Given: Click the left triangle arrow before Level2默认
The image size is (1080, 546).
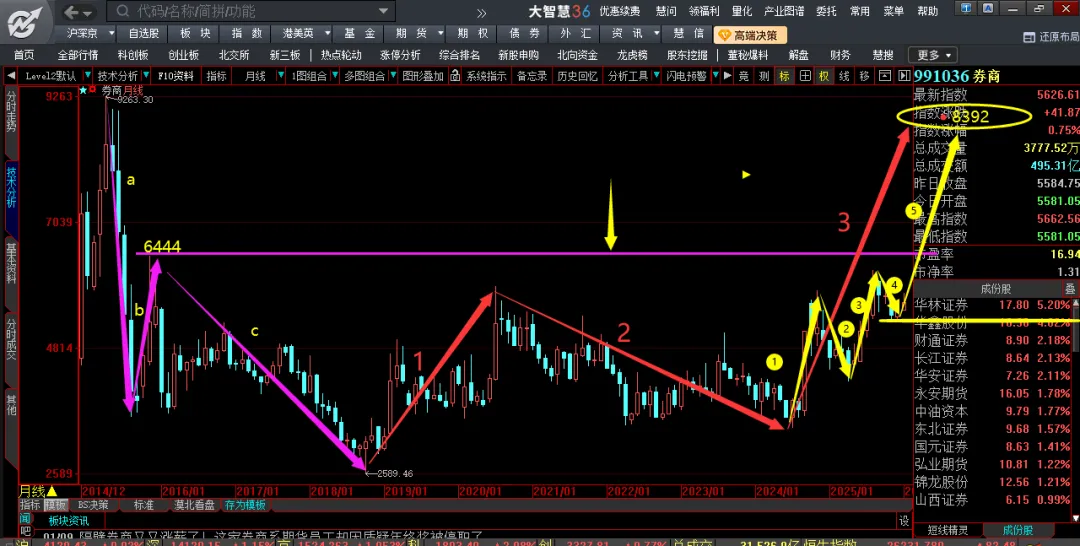Looking at the screenshot, I should (11, 76).
